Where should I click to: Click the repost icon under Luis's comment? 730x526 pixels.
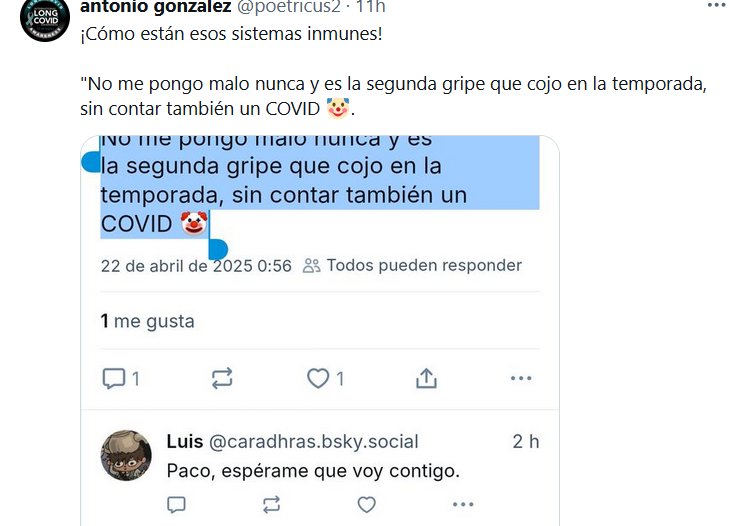271,504
